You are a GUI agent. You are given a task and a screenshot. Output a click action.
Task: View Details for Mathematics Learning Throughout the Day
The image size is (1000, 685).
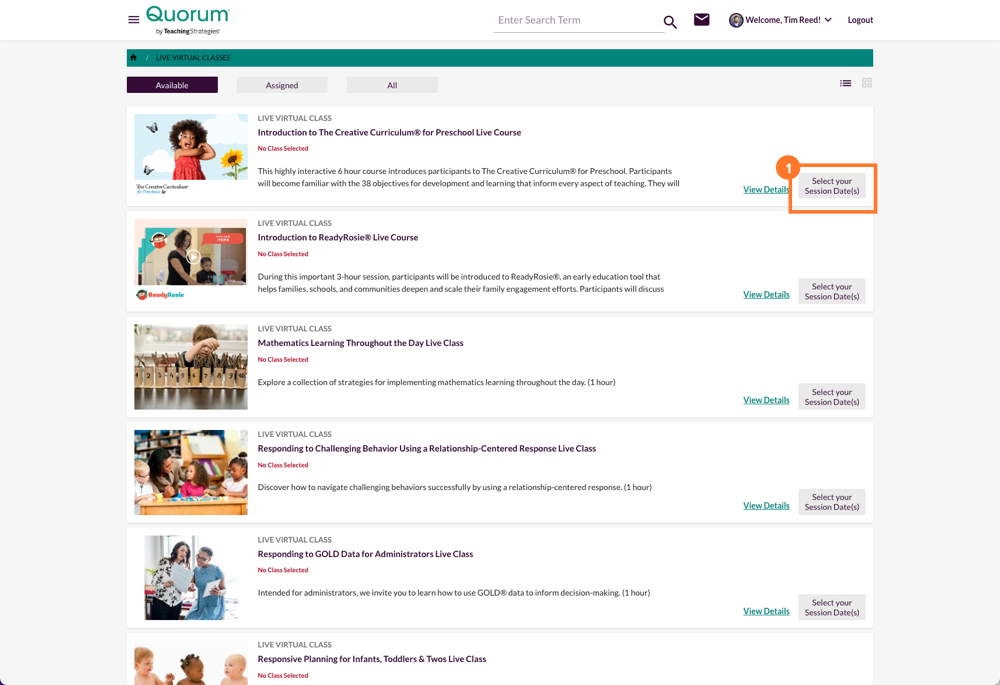(766, 399)
